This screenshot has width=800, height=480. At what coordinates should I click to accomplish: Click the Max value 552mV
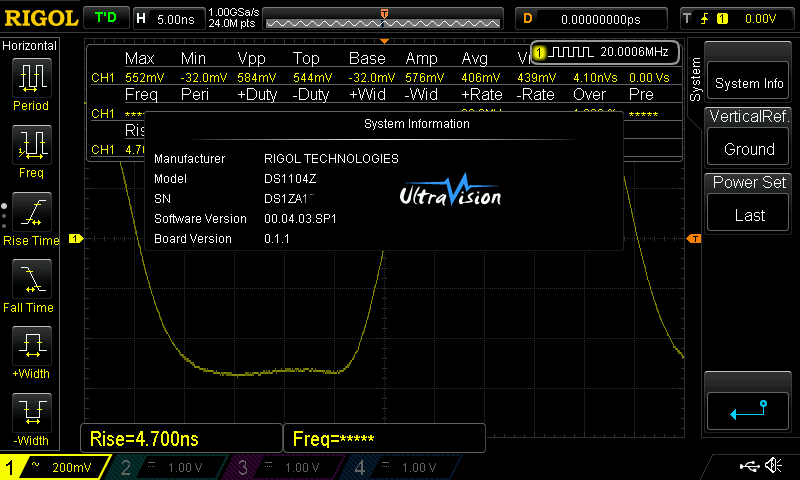coord(144,78)
